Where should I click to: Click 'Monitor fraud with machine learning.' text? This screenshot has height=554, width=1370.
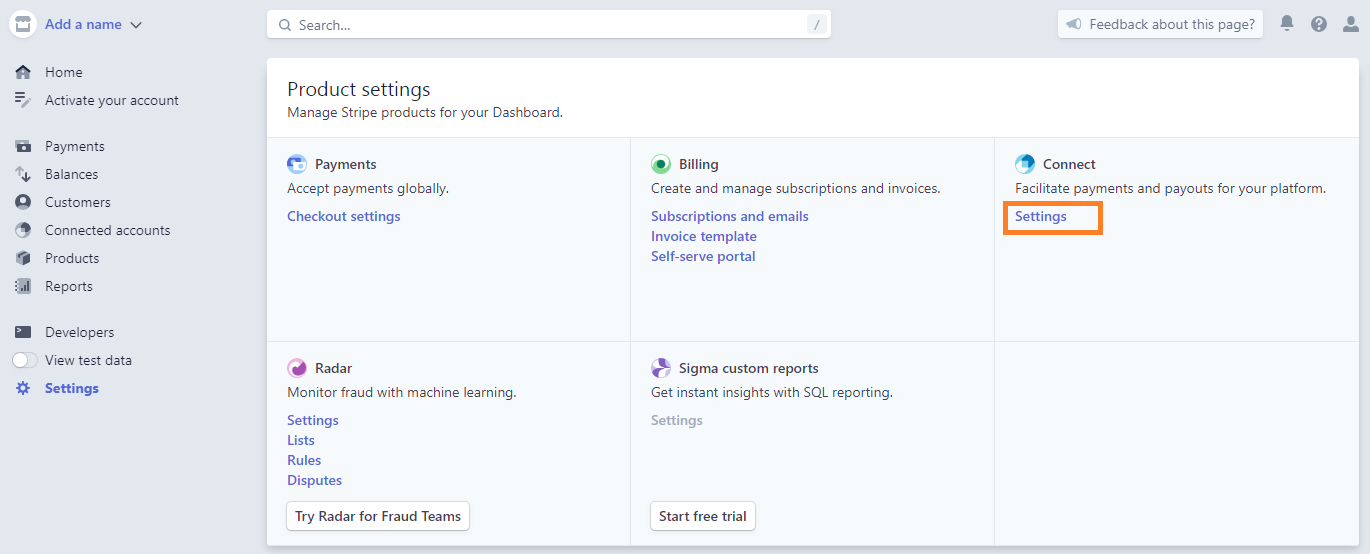[x=402, y=392]
